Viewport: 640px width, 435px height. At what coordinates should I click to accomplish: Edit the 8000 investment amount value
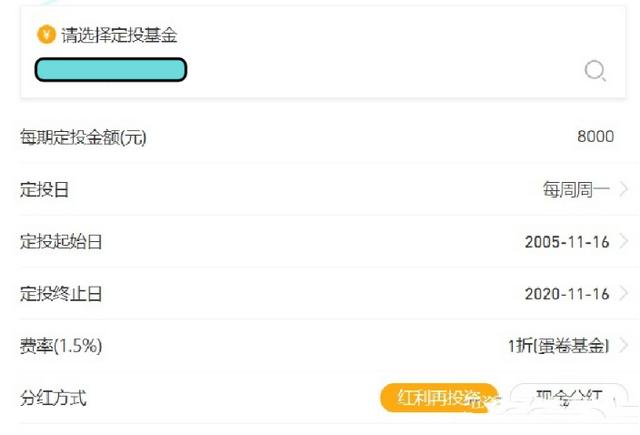point(595,136)
